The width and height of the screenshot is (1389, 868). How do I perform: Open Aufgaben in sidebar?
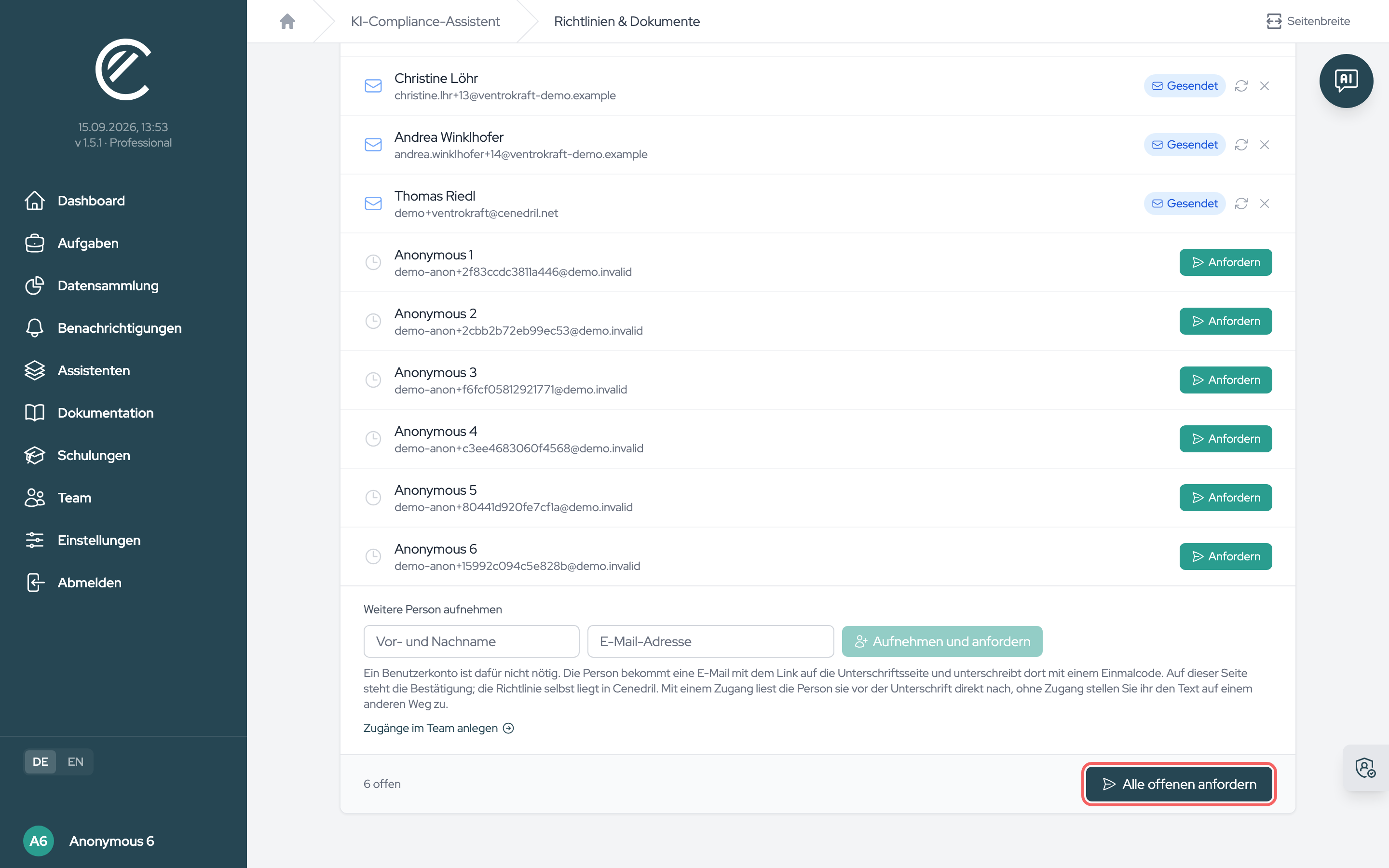tap(72, 244)
